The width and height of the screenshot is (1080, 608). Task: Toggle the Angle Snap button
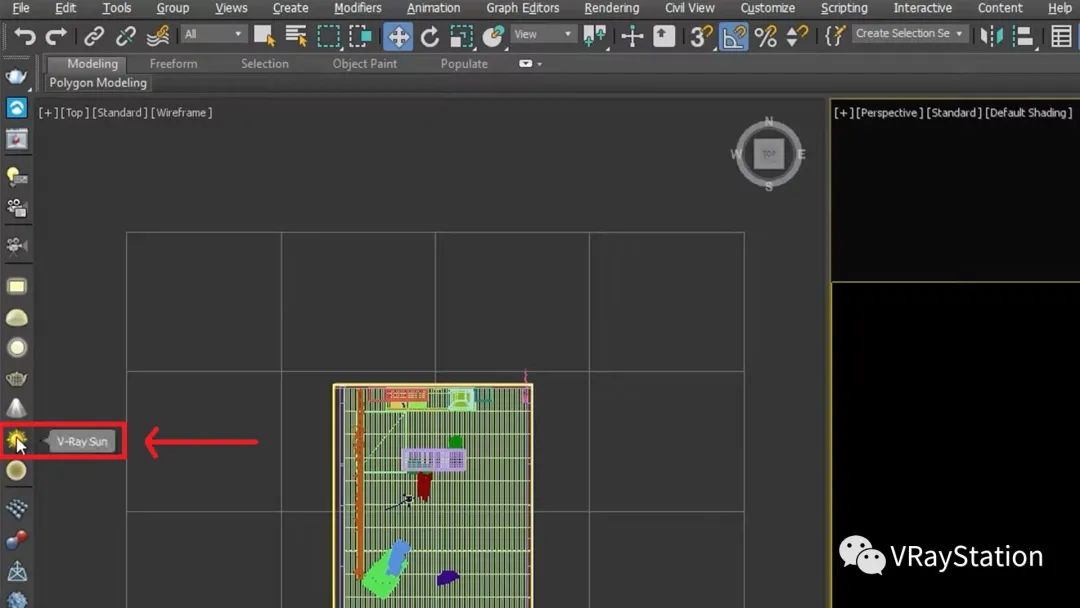(734, 37)
